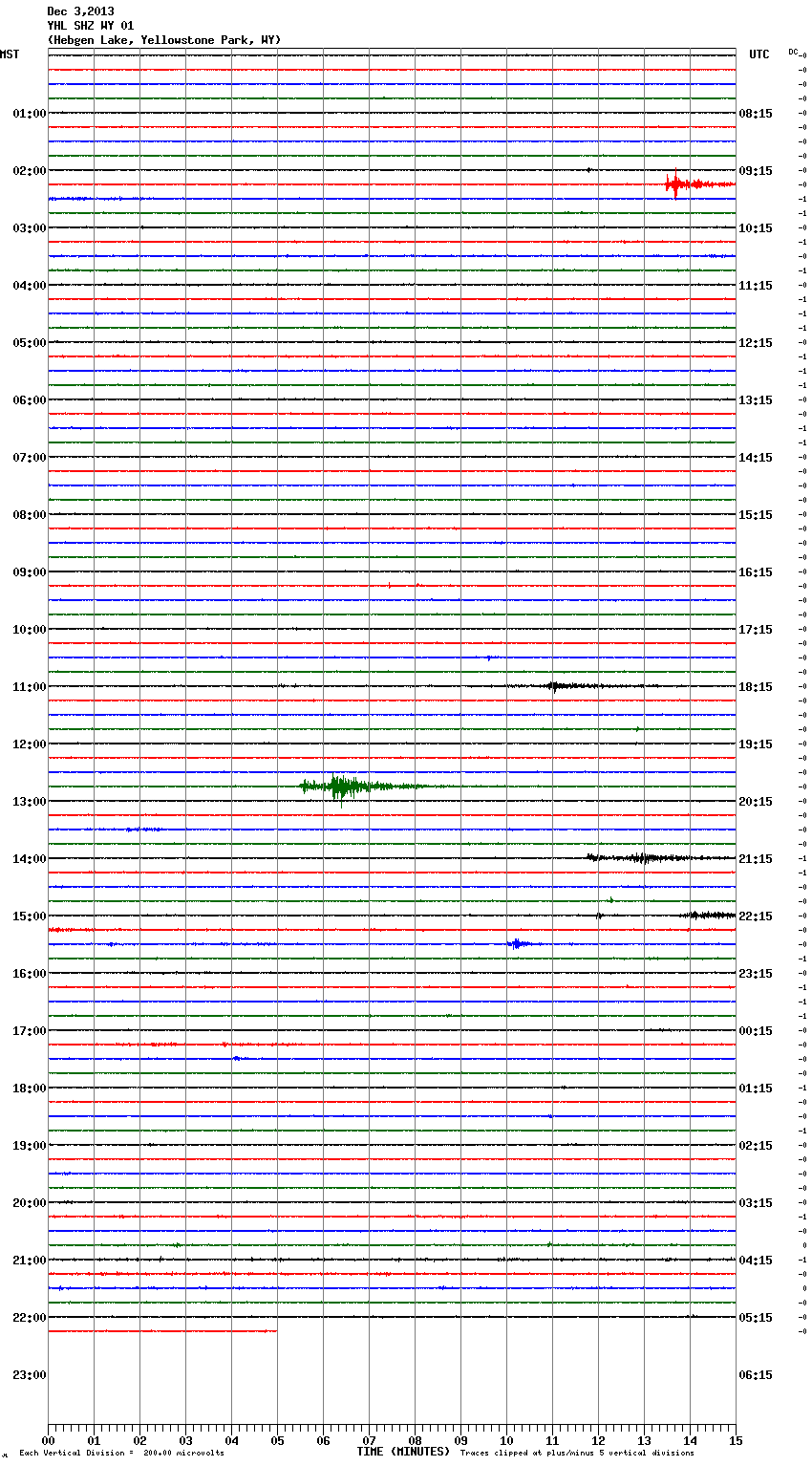Screen dimensions: 812x1466
Task: Click the '(Hebgen Lake, Yellowstone Park, WY)' caption
Action: 164,40
